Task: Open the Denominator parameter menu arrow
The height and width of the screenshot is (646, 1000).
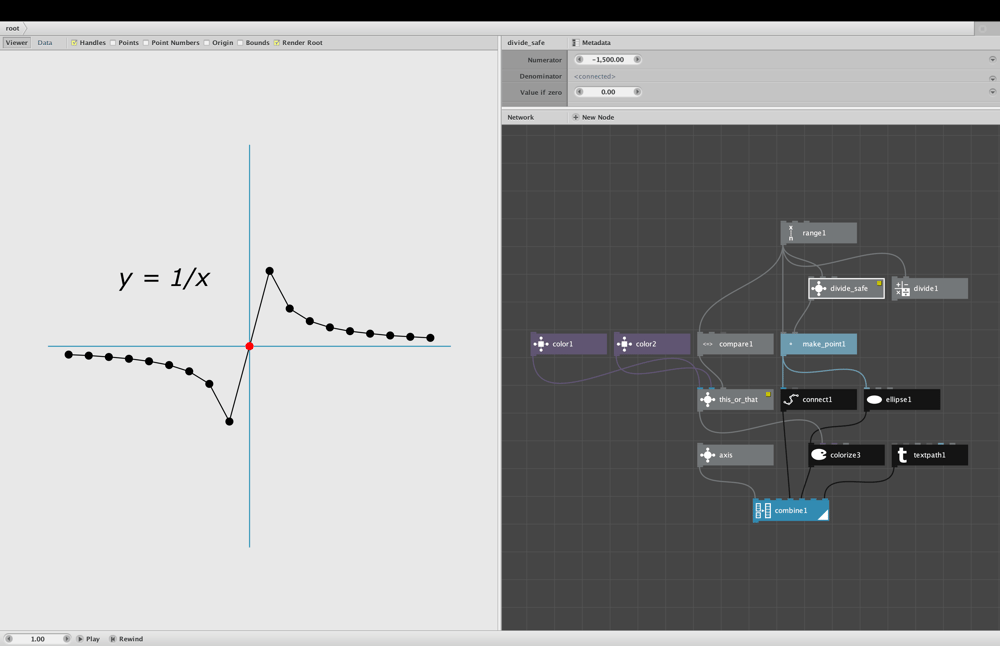Action: 992,78
